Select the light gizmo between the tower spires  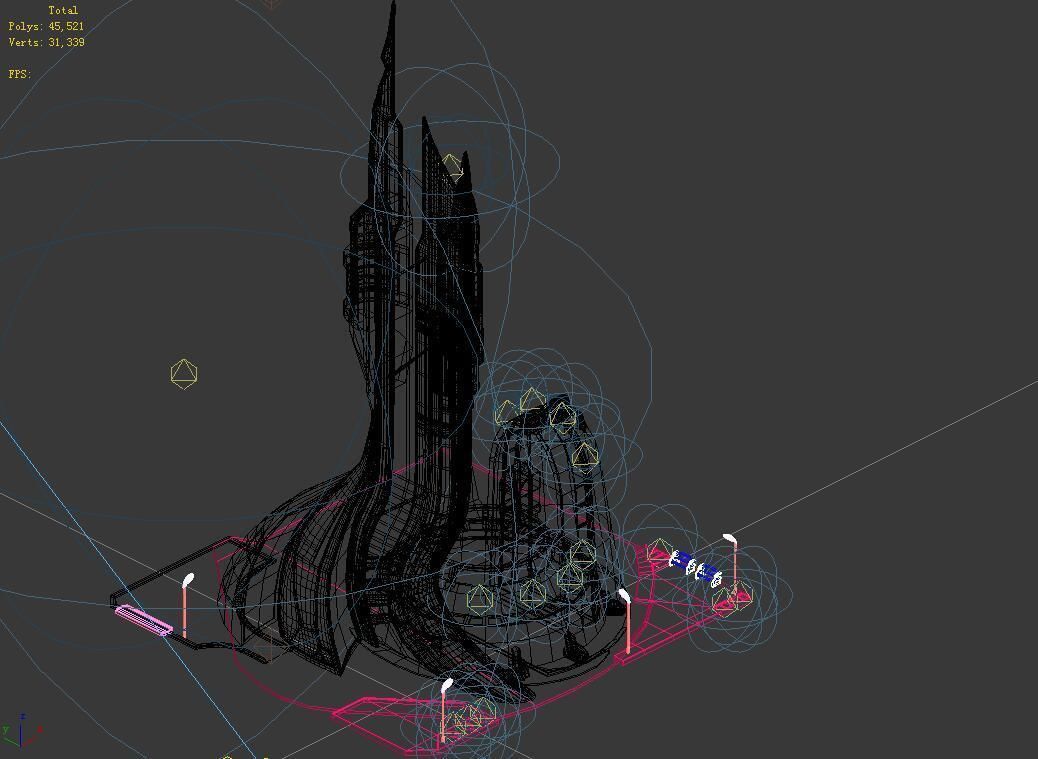pyautogui.click(x=452, y=167)
